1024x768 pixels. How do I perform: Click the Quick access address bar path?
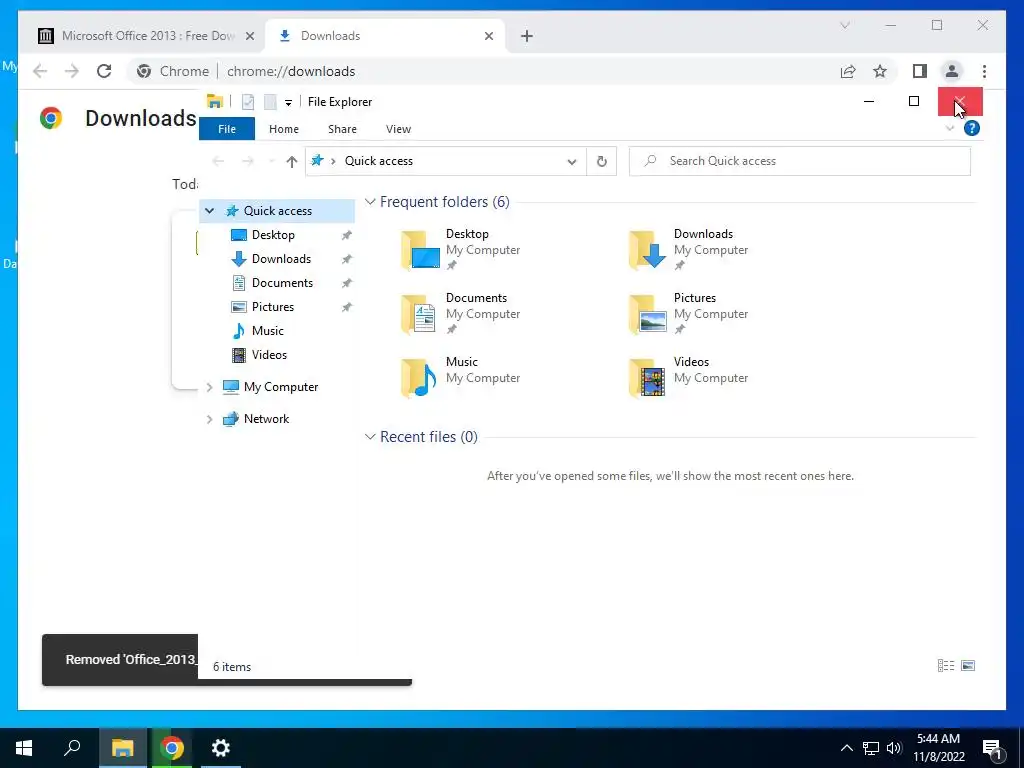point(379,161)
